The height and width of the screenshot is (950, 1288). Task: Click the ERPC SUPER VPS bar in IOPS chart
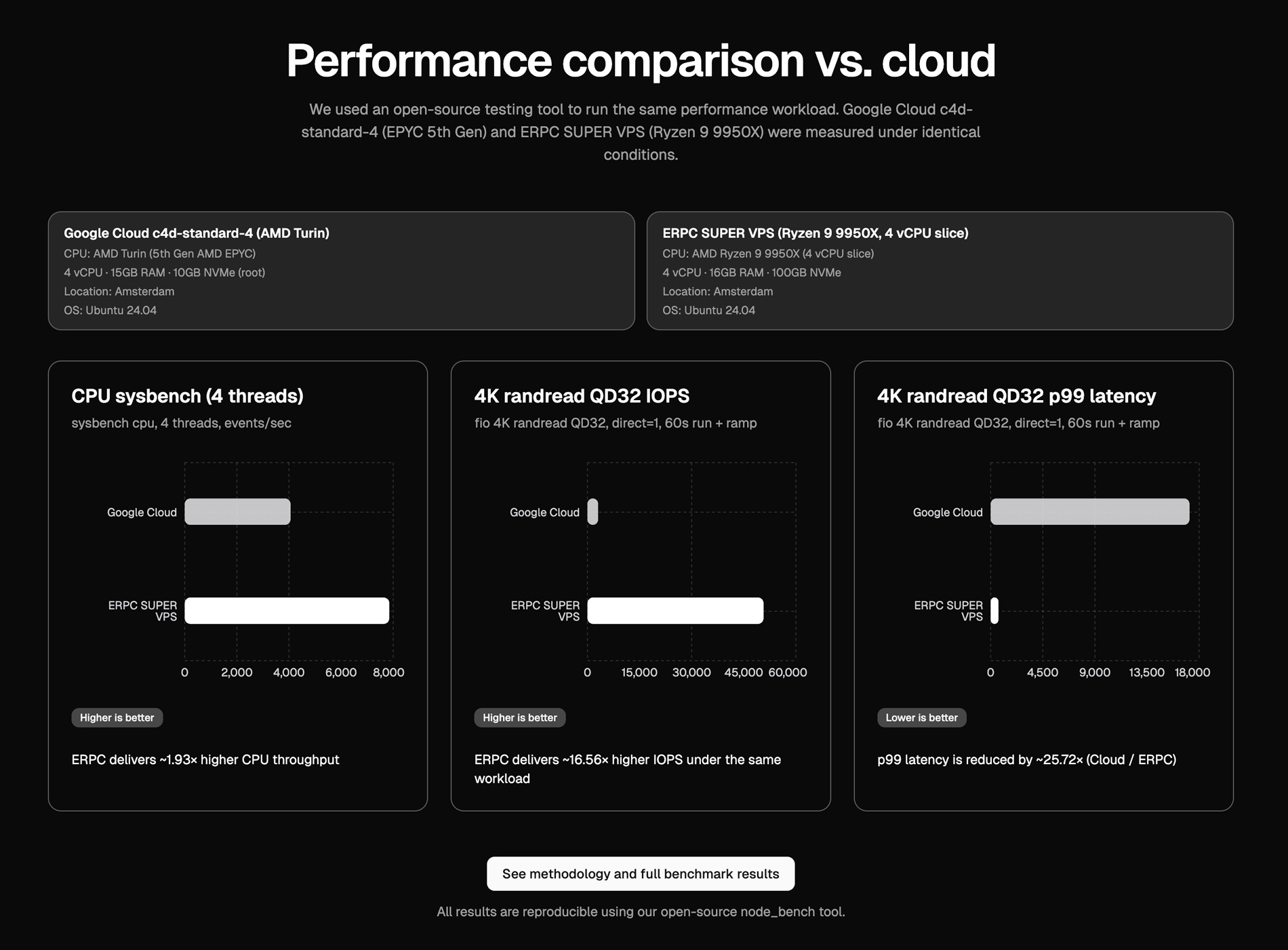[x=675, y=610]
